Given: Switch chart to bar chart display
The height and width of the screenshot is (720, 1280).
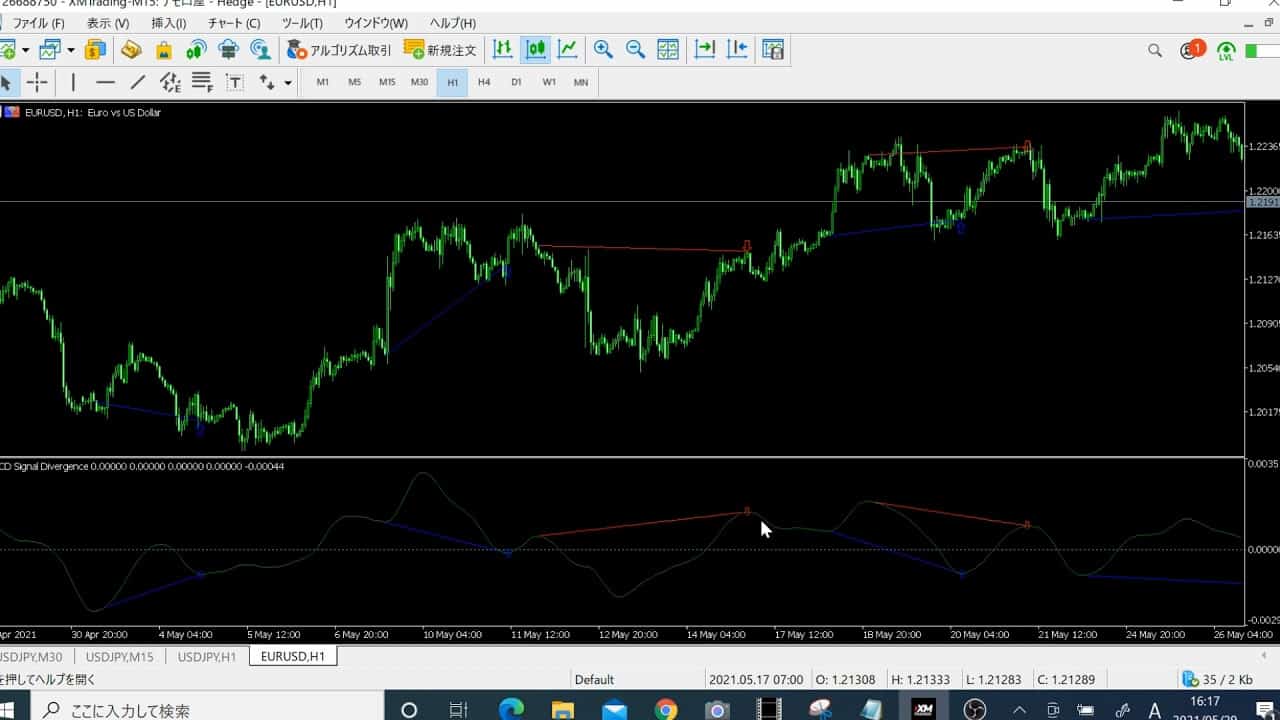Looking at the screenshot, I should (x=503, y=49).
